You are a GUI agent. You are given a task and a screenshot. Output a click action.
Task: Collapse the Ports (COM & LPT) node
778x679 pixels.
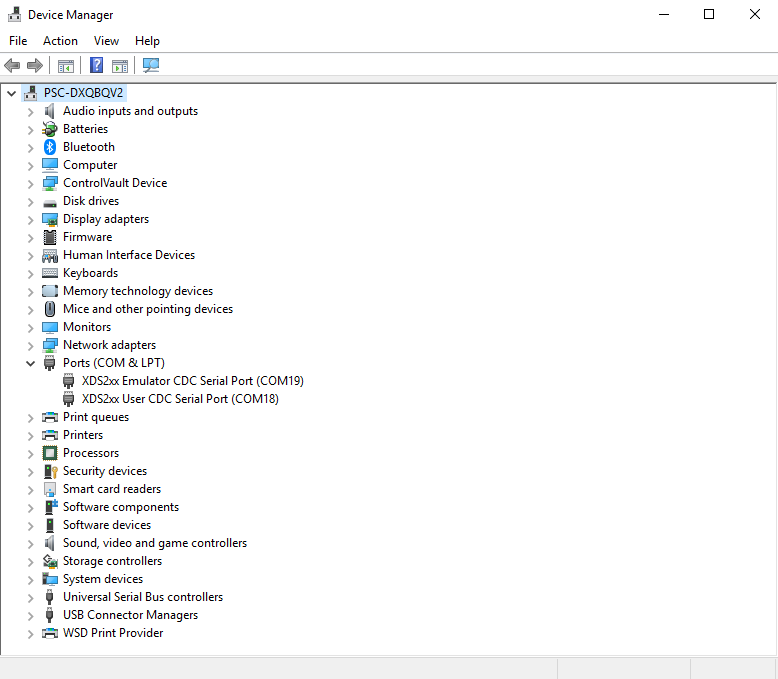coord(30,363)
